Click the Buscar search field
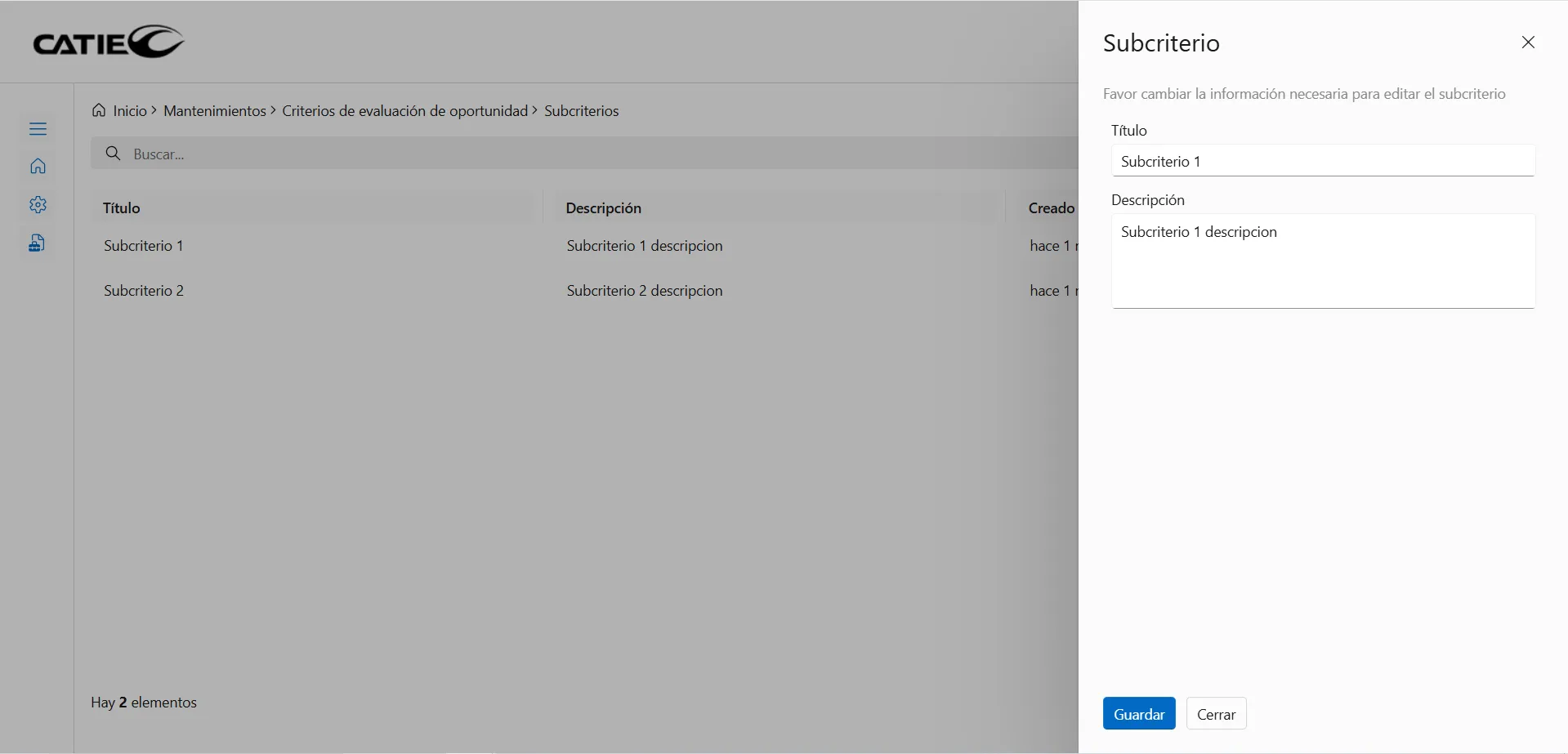 click(572, 154)
